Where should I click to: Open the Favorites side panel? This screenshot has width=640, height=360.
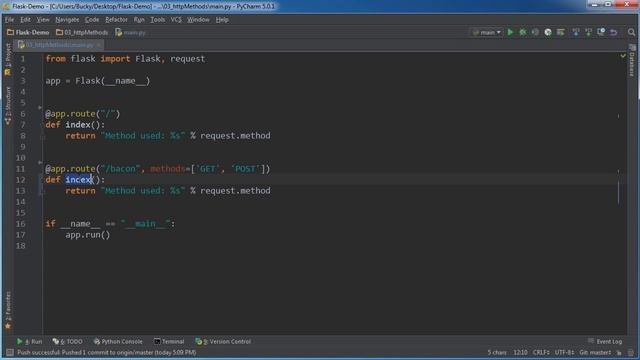coord(8,310)
